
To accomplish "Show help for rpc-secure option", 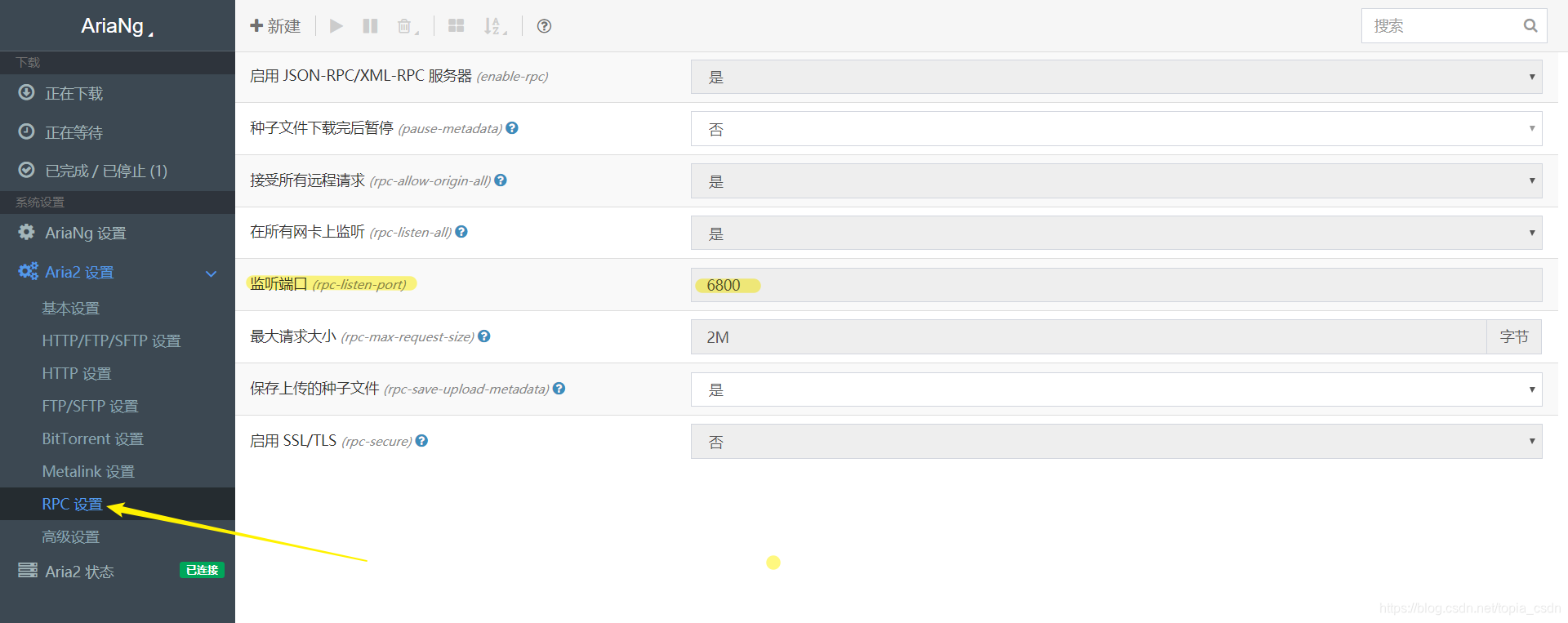I will (421, 441).
